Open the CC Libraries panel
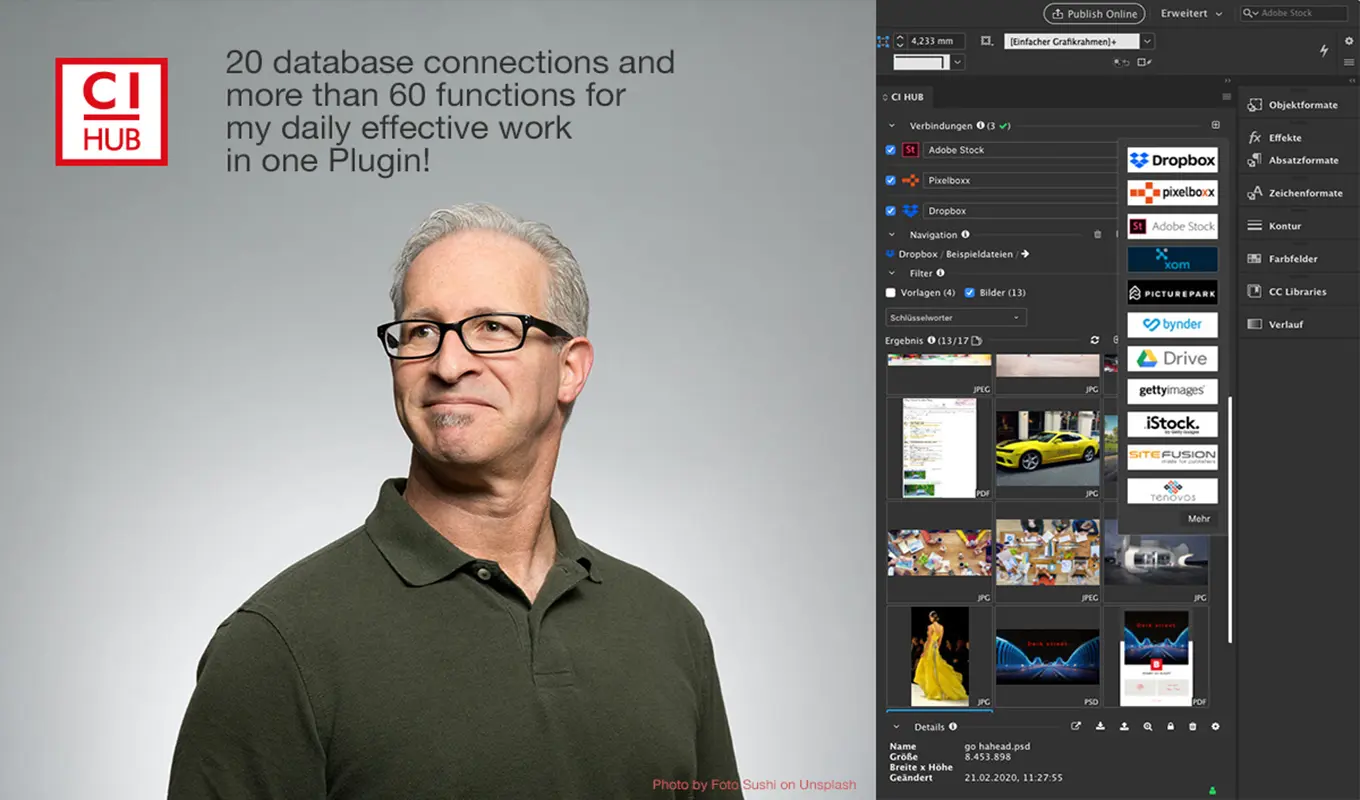 point(1296,292)
